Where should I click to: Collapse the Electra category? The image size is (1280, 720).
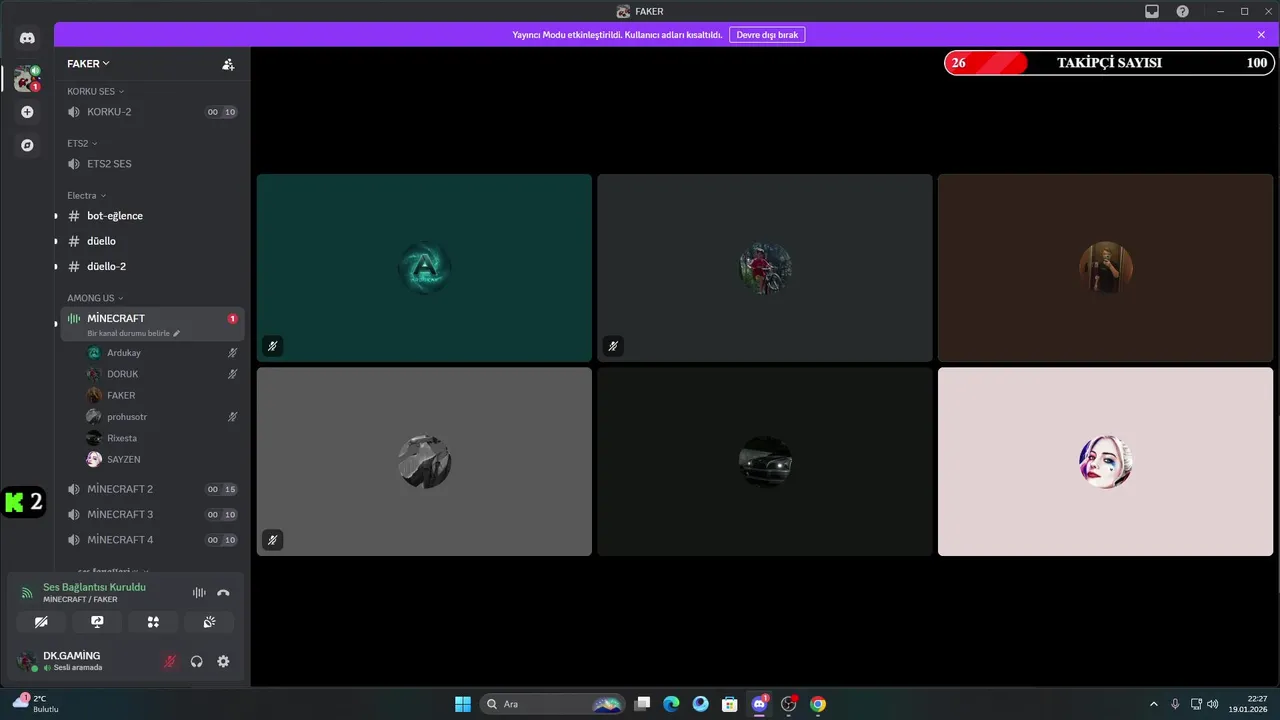[86, 195]
